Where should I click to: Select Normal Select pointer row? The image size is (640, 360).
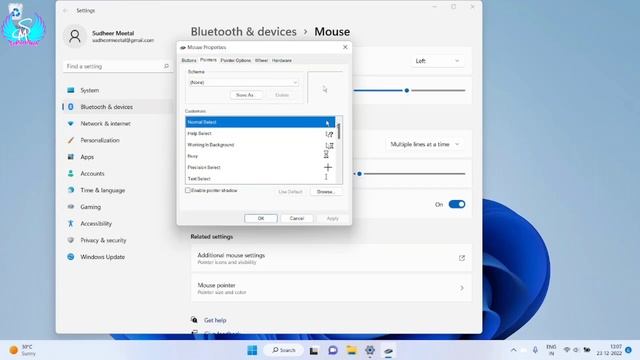tap(260, 122)
